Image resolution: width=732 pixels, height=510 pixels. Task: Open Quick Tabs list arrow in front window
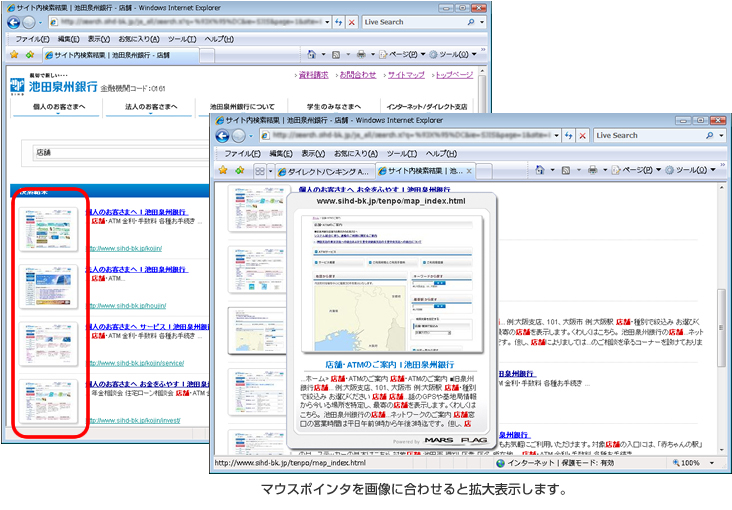pyautogui.click(x=270, y=171)
